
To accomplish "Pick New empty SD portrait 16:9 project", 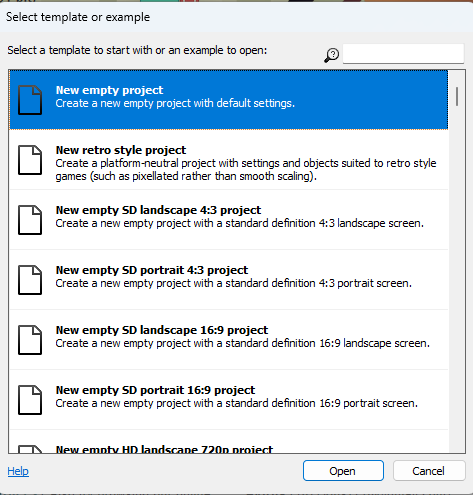I will point(229,400).
